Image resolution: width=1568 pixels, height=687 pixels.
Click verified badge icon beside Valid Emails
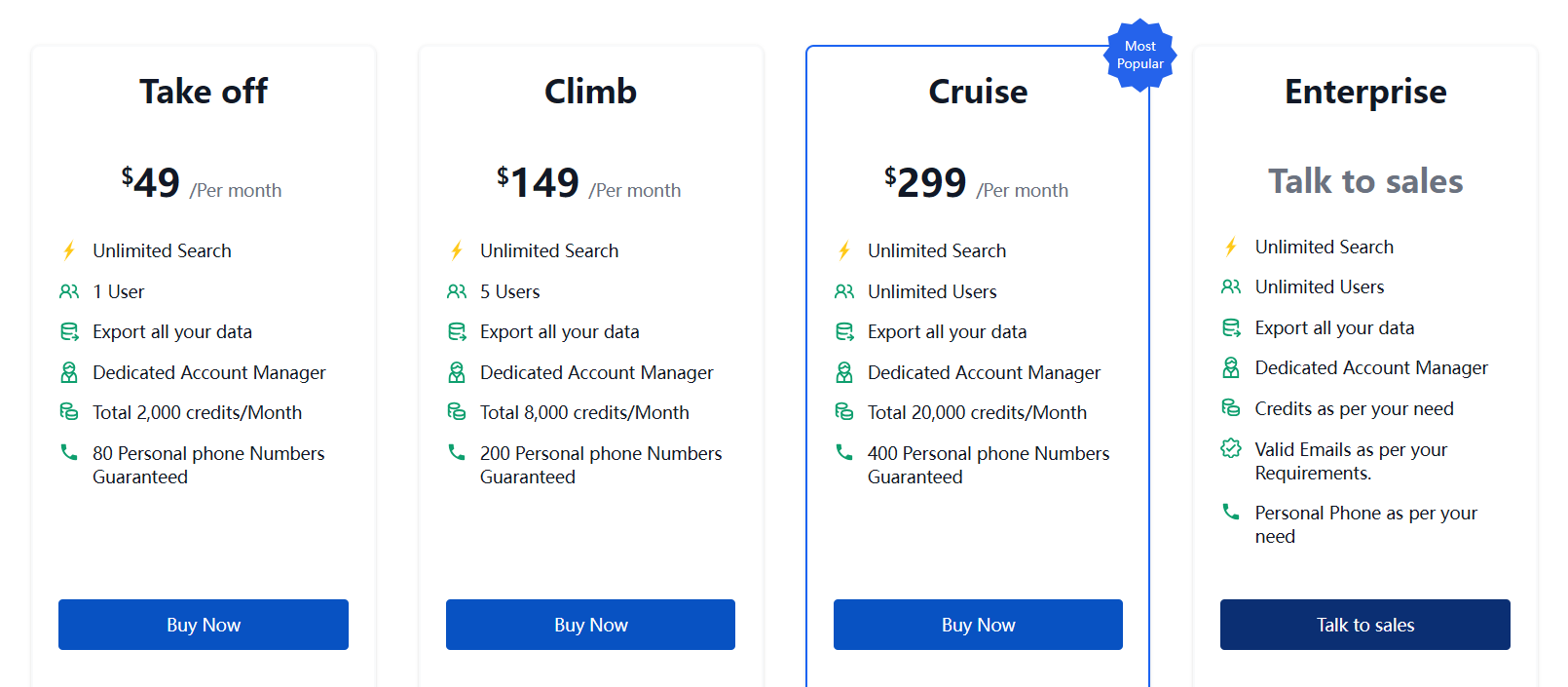click(1231, 448)
